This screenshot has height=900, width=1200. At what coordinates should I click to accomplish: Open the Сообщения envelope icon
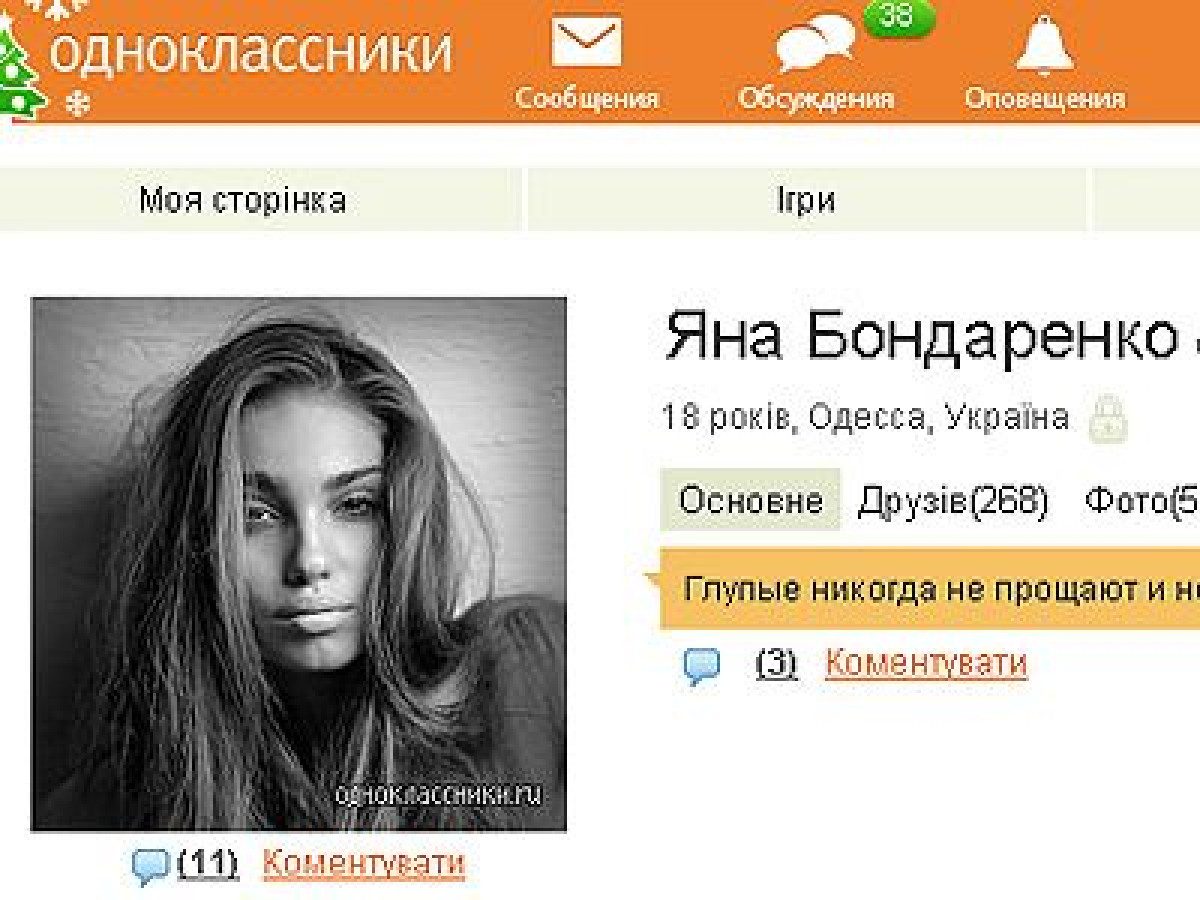(x=587, y=45)
